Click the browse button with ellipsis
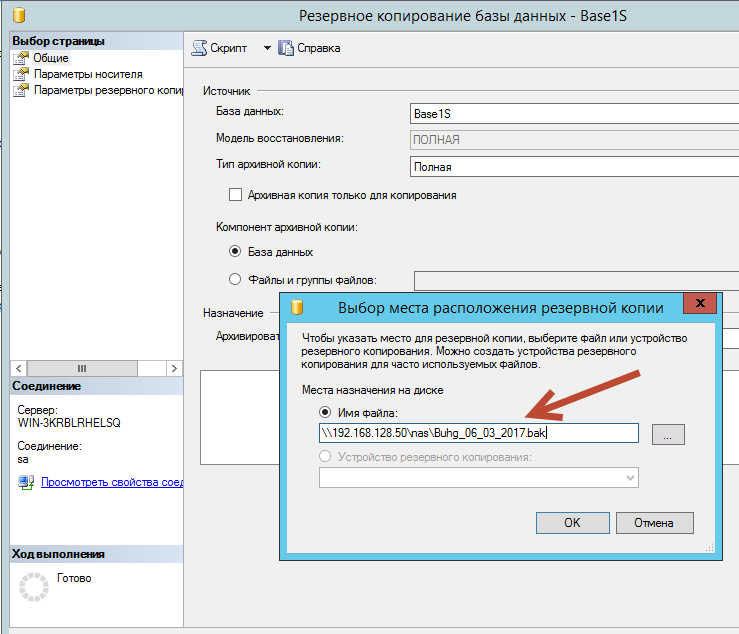Screen dimensions: 739x634 click(x=668, y=434)
